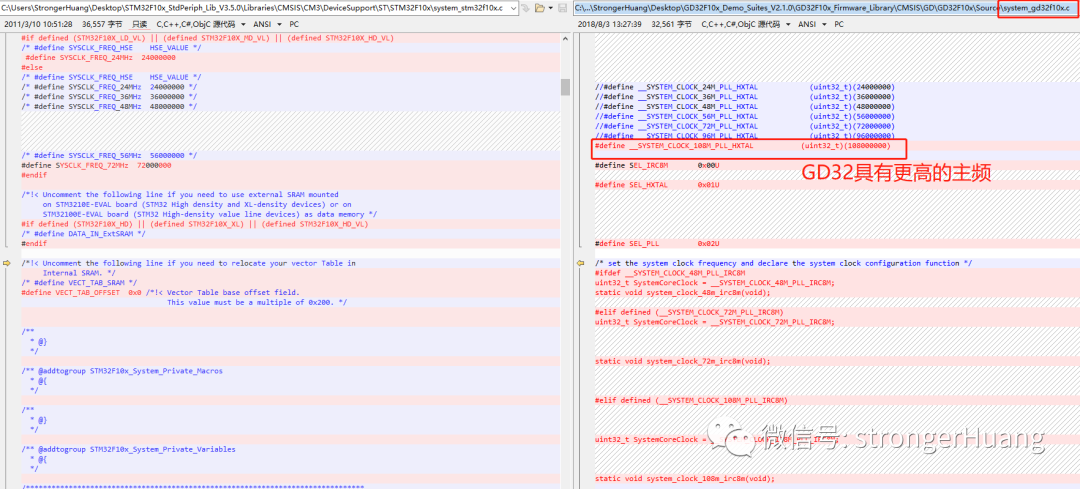
Task: Click the left gutter yellow arrow marker
Action: point(8,263)
